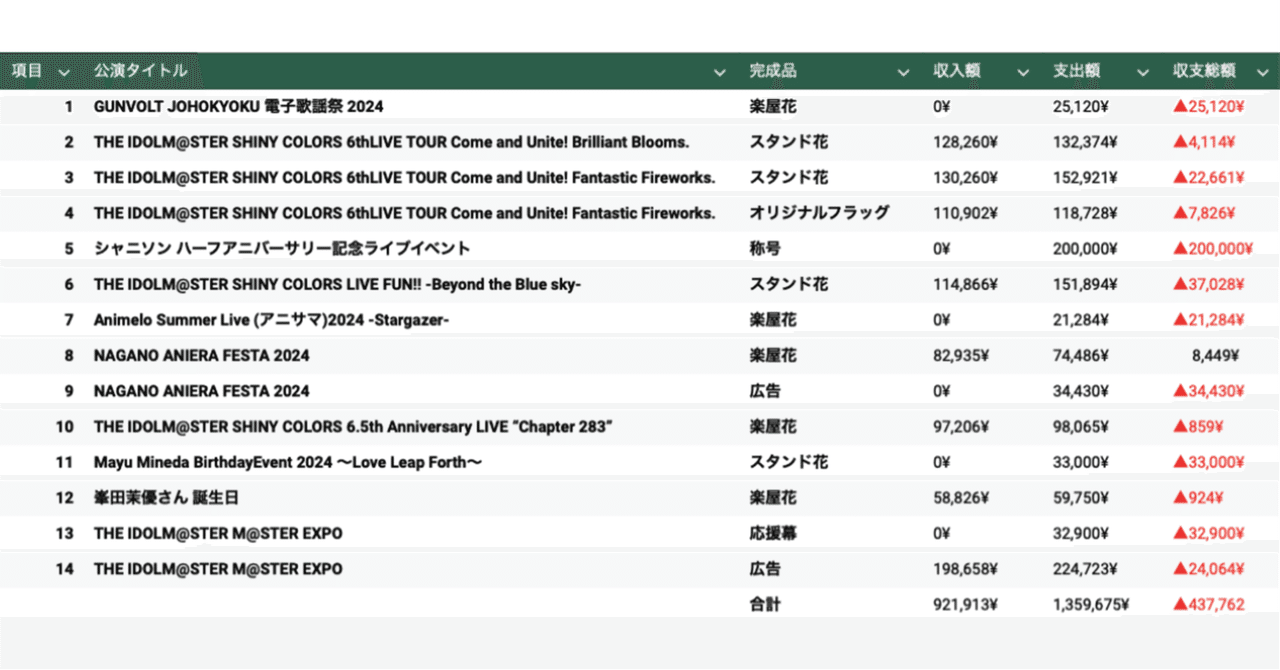Click the expense value 25,120¥

1081,106
